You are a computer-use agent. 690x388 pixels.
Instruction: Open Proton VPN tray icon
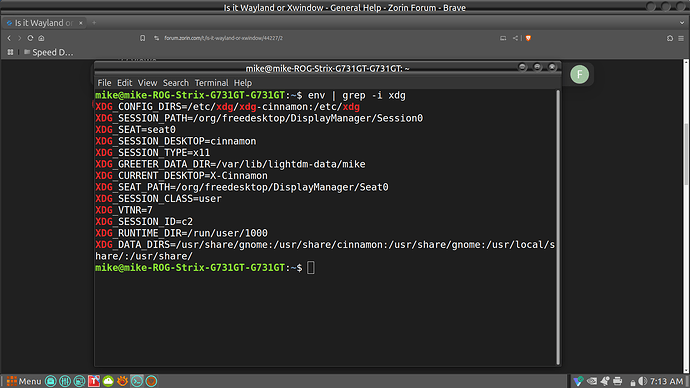pyautogui.click(x=578, y=381)
